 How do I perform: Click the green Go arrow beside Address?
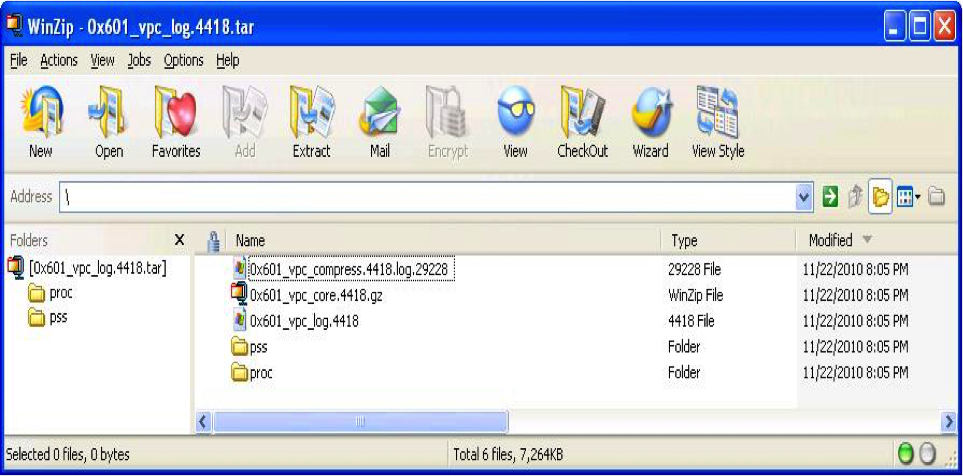pyautogui.click(x=830, y=197)
